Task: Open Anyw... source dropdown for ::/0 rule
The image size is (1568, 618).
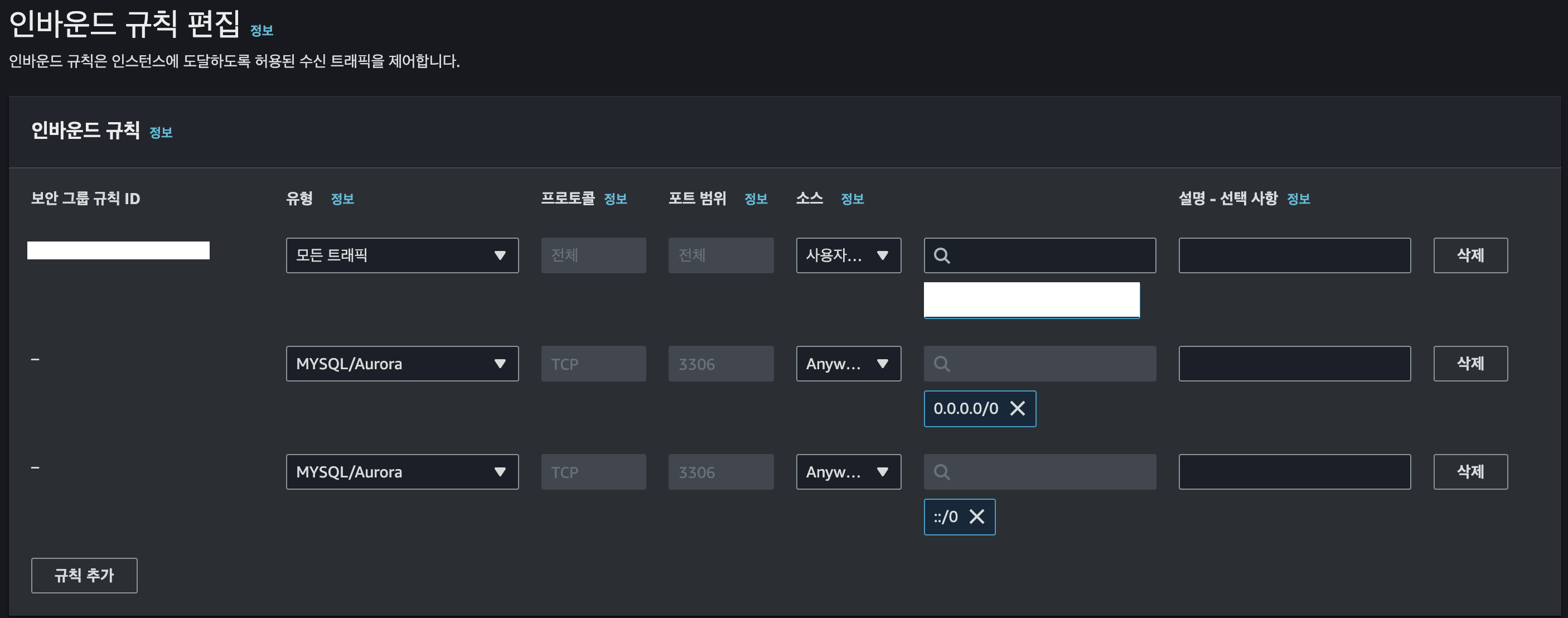Action: tap(849, 472)
